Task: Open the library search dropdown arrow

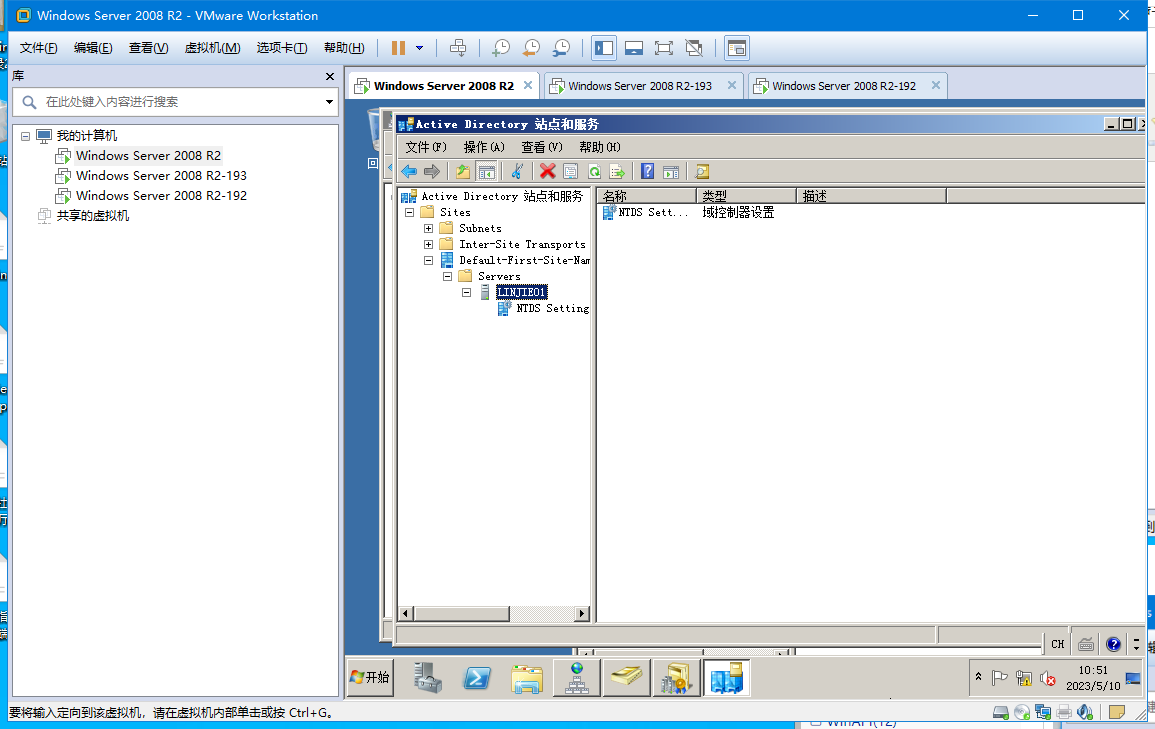Action: tap(329, 102)
